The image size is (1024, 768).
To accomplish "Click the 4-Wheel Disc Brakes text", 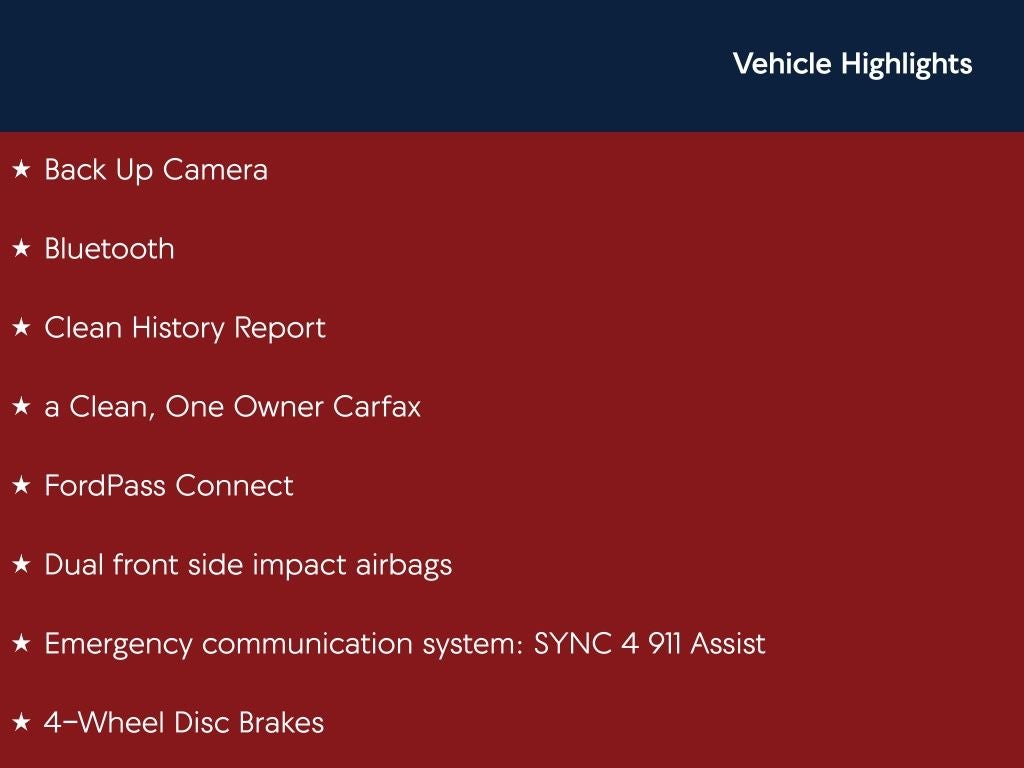I will tap(184, 723).
